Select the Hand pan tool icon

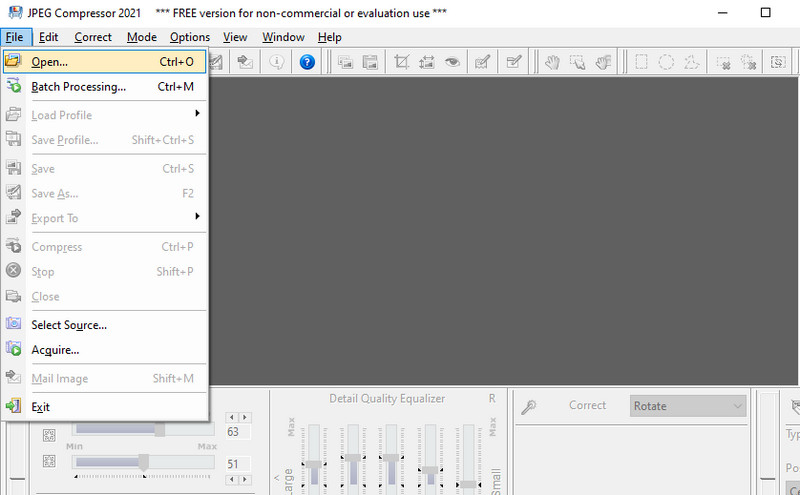[x=552, y=62]
